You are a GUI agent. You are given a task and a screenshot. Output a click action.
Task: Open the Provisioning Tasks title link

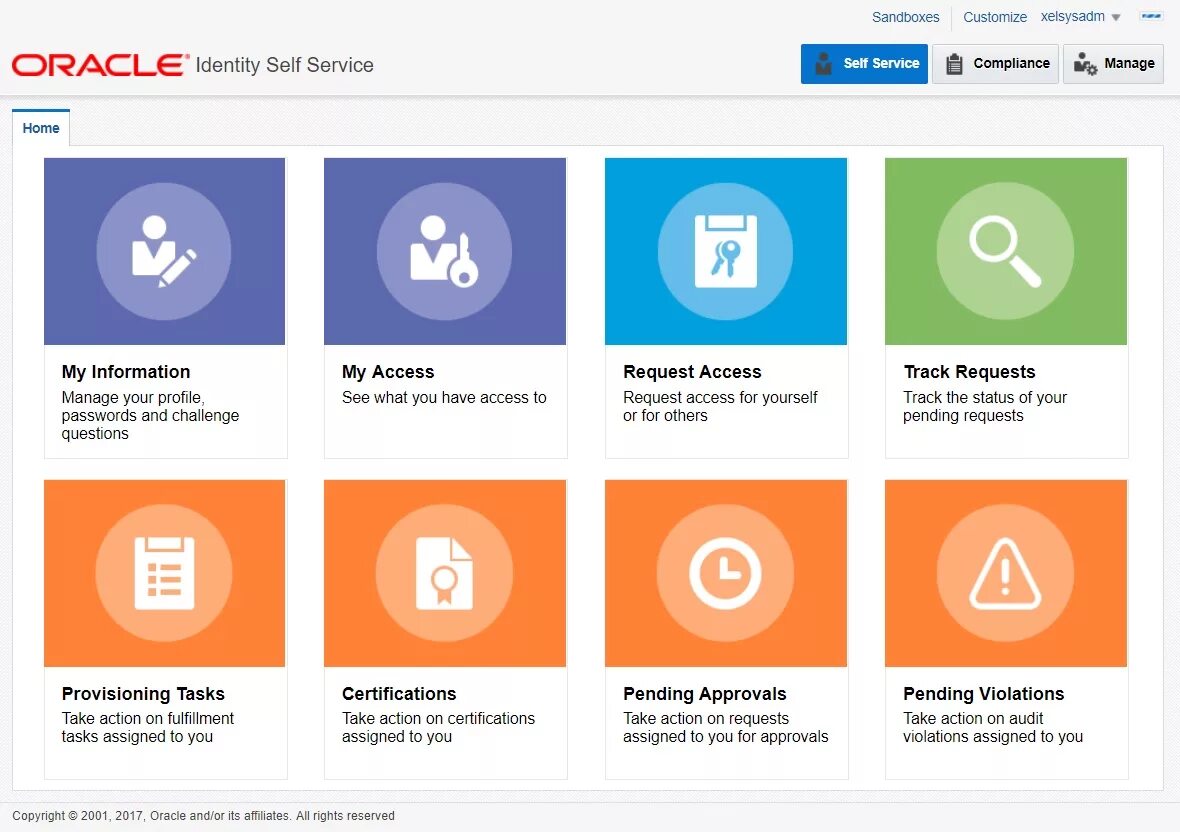pyautogui.click(x=143, y=694)
